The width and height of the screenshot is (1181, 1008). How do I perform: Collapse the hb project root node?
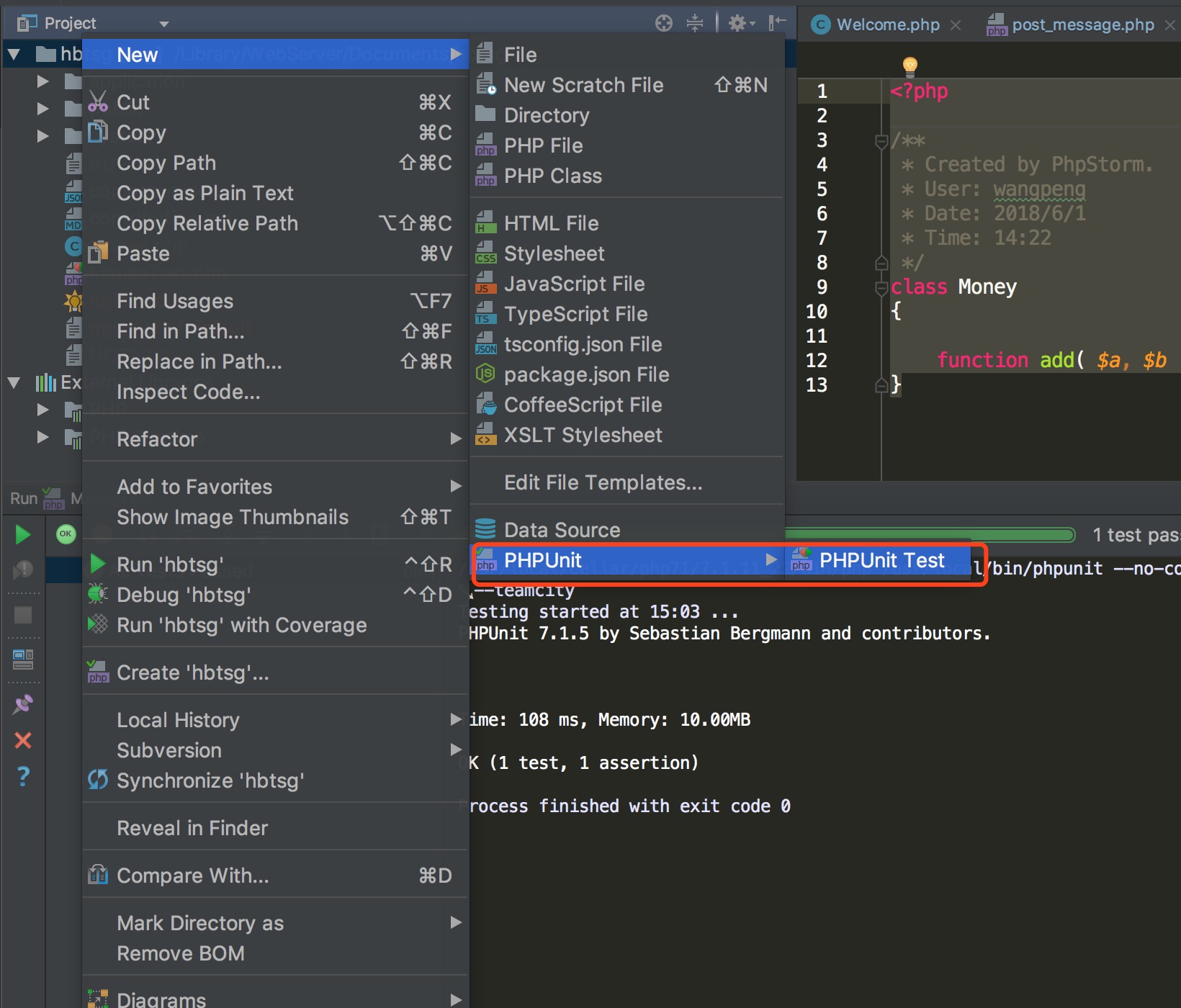click(x=13, y=54)
